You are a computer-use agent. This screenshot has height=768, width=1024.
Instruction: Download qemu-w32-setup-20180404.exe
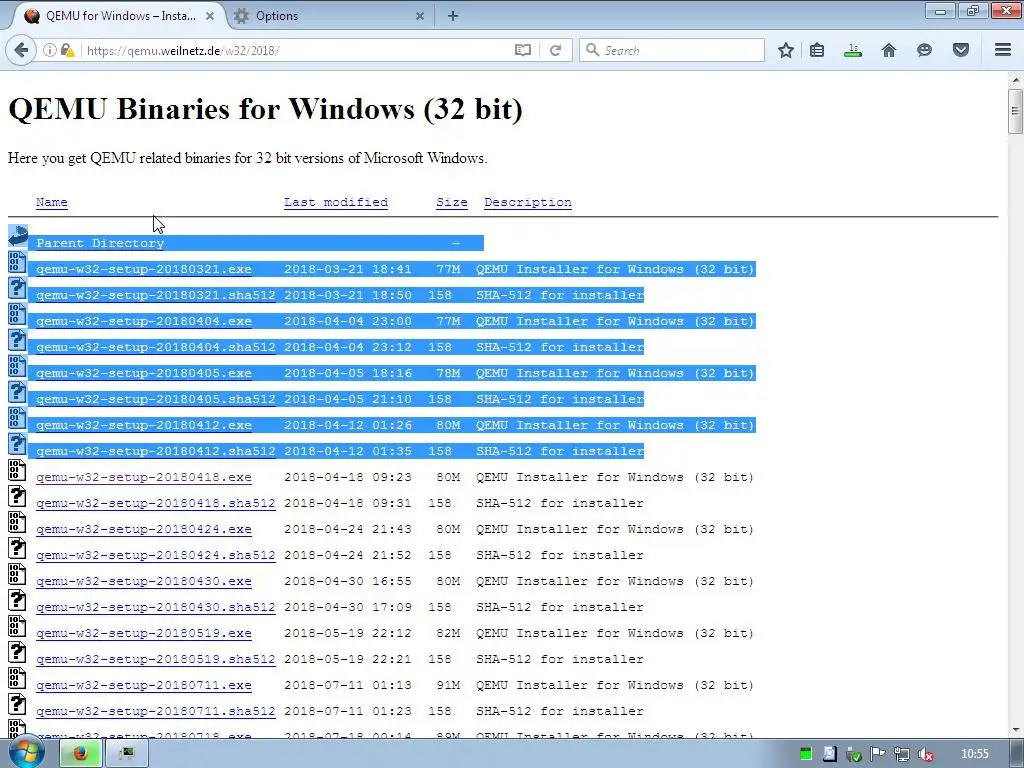coord(144,321)
